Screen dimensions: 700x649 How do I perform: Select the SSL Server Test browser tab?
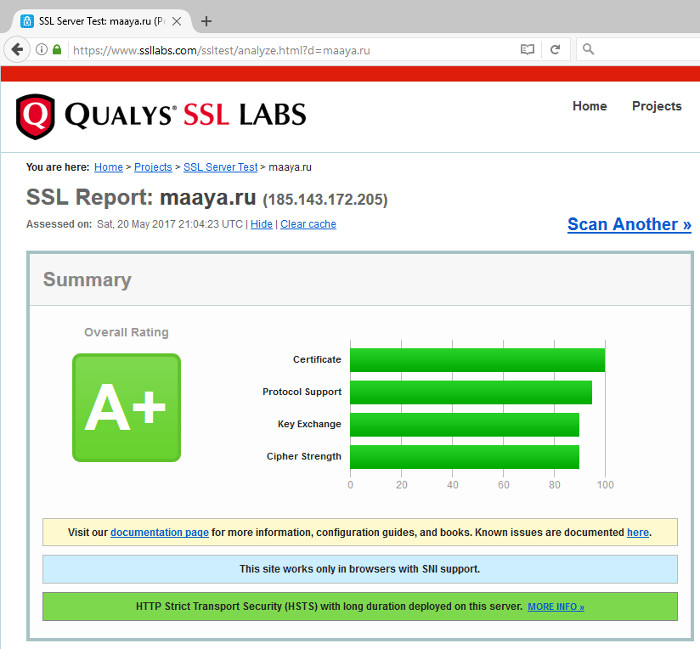coord(101,21)
